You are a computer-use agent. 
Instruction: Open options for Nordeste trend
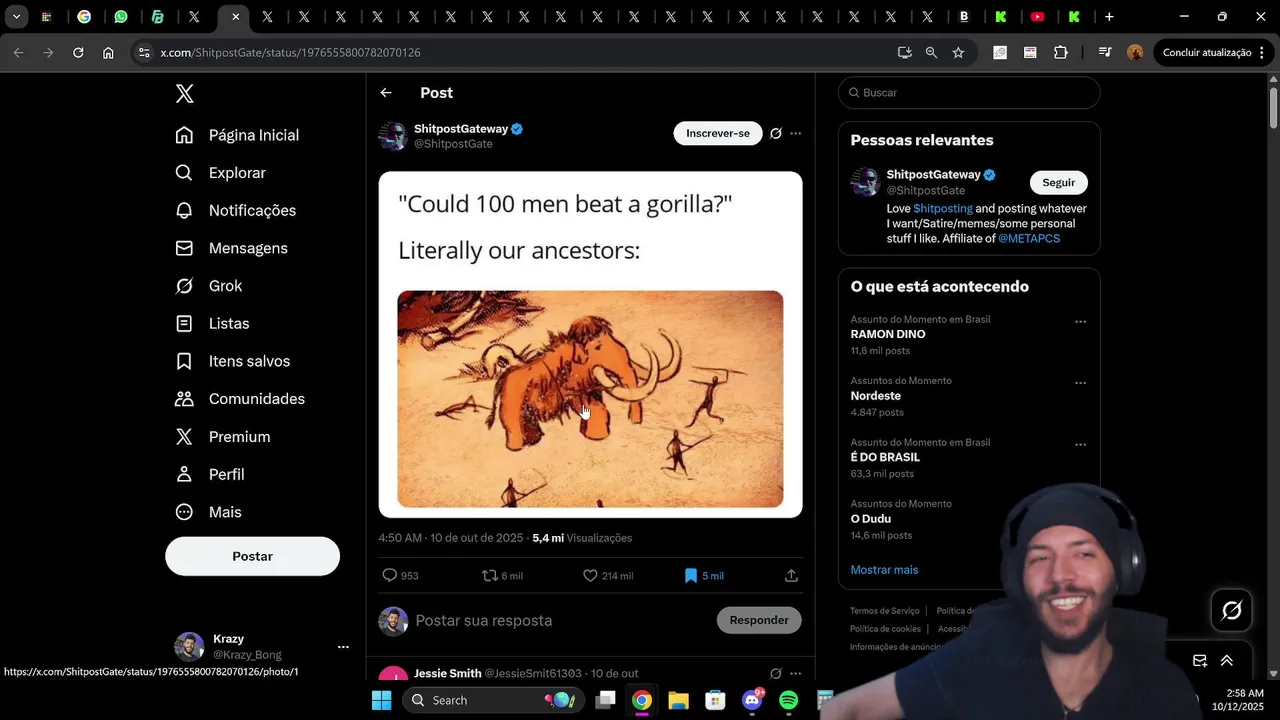(x=1080, y=383)
